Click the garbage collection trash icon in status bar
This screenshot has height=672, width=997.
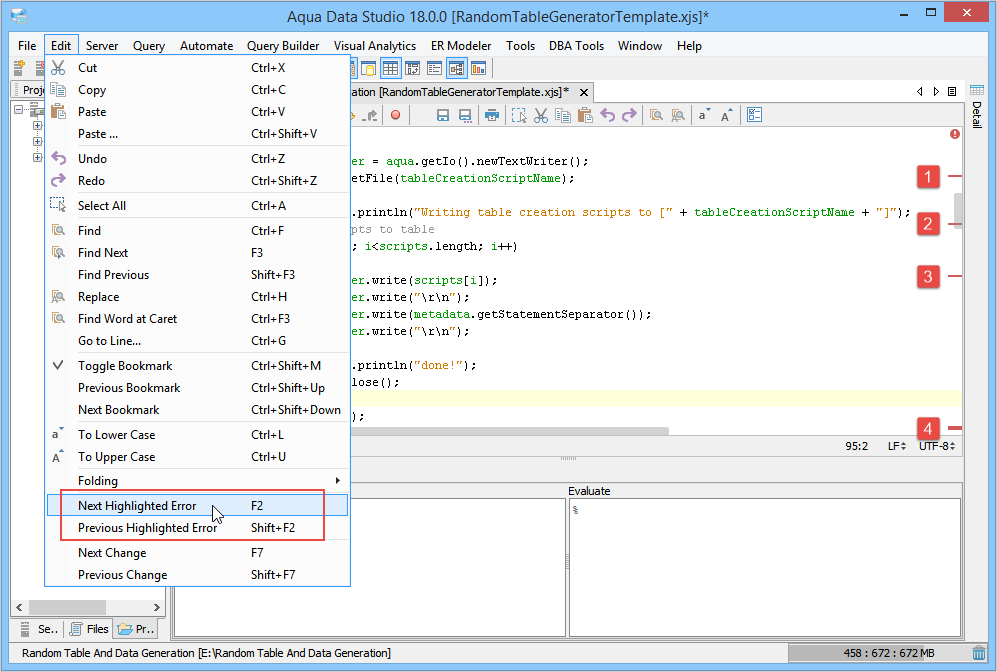pos(978,653)
